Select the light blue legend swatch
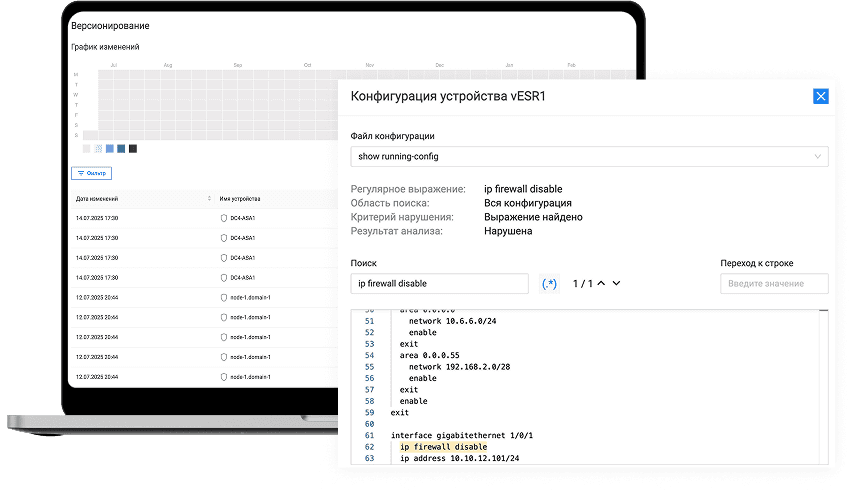This screenshot has width=855, height=490. 110,149
